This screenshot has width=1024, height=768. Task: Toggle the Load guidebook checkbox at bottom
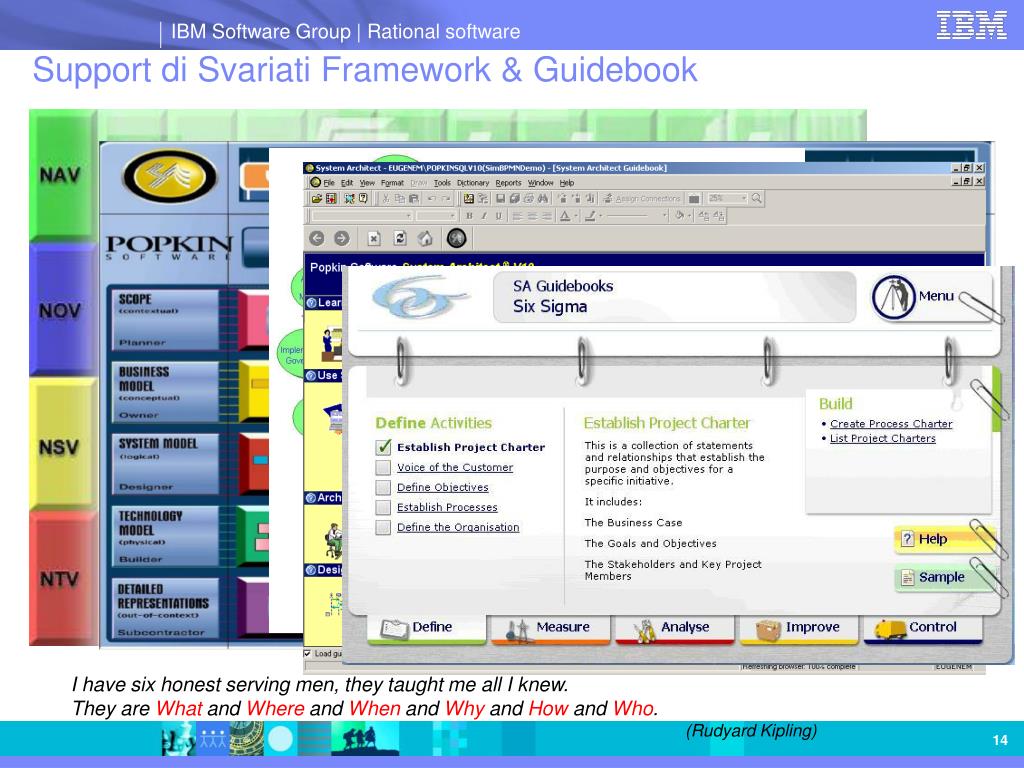coord(308,654)
